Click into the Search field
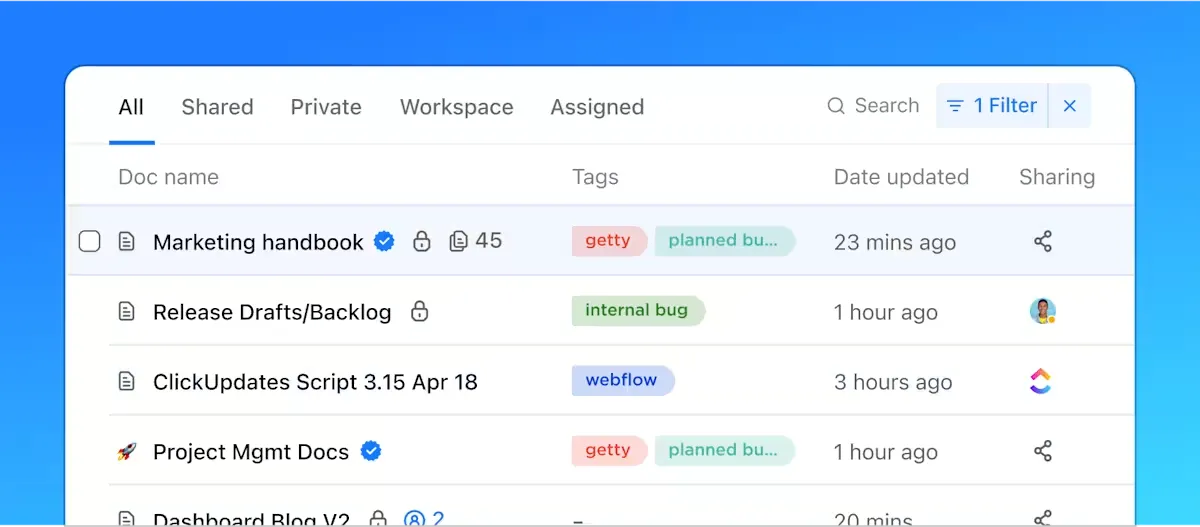 (x=873, y=106)
